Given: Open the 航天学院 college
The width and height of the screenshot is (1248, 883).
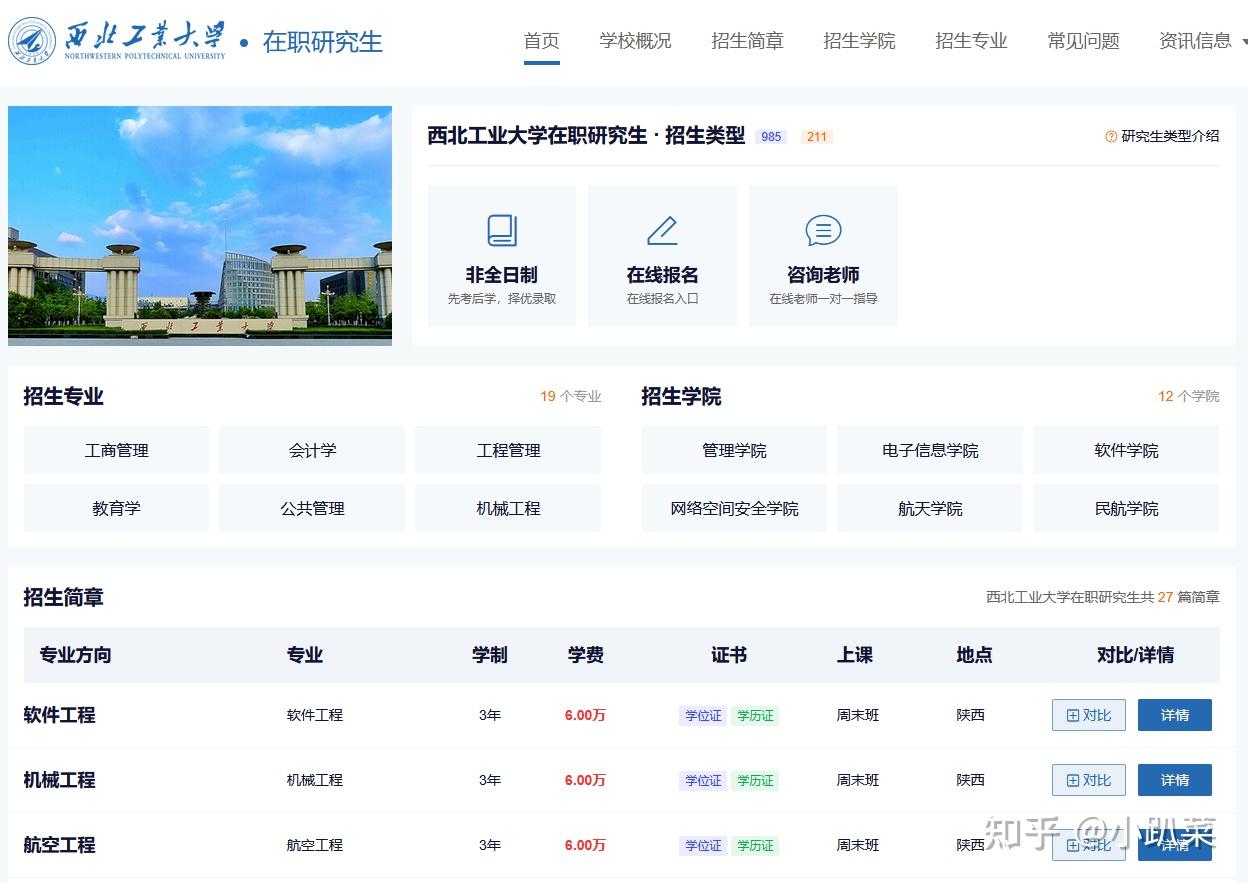Looking at the screenshot, I should pyautogui.click(x=930, y=509).
